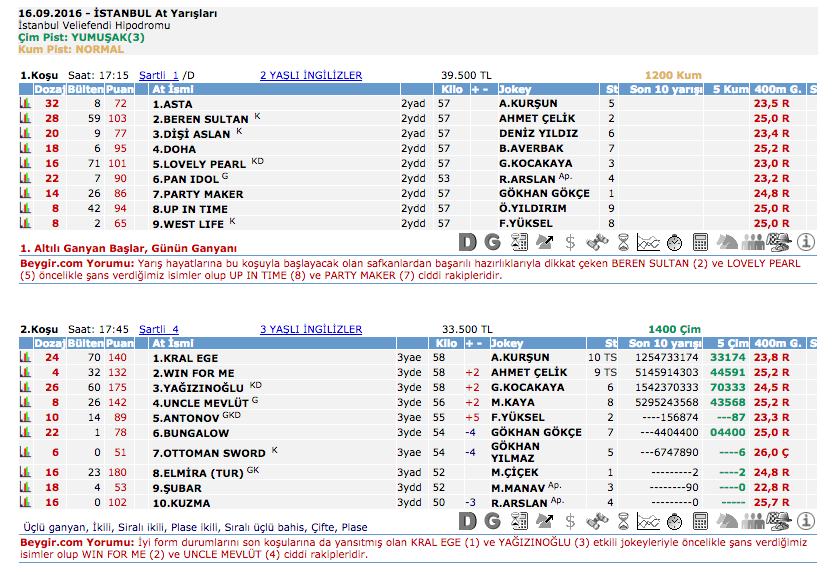
Task: Open the line graph icon for race 1
Action: pyautogui.click(x=649, y=241)
